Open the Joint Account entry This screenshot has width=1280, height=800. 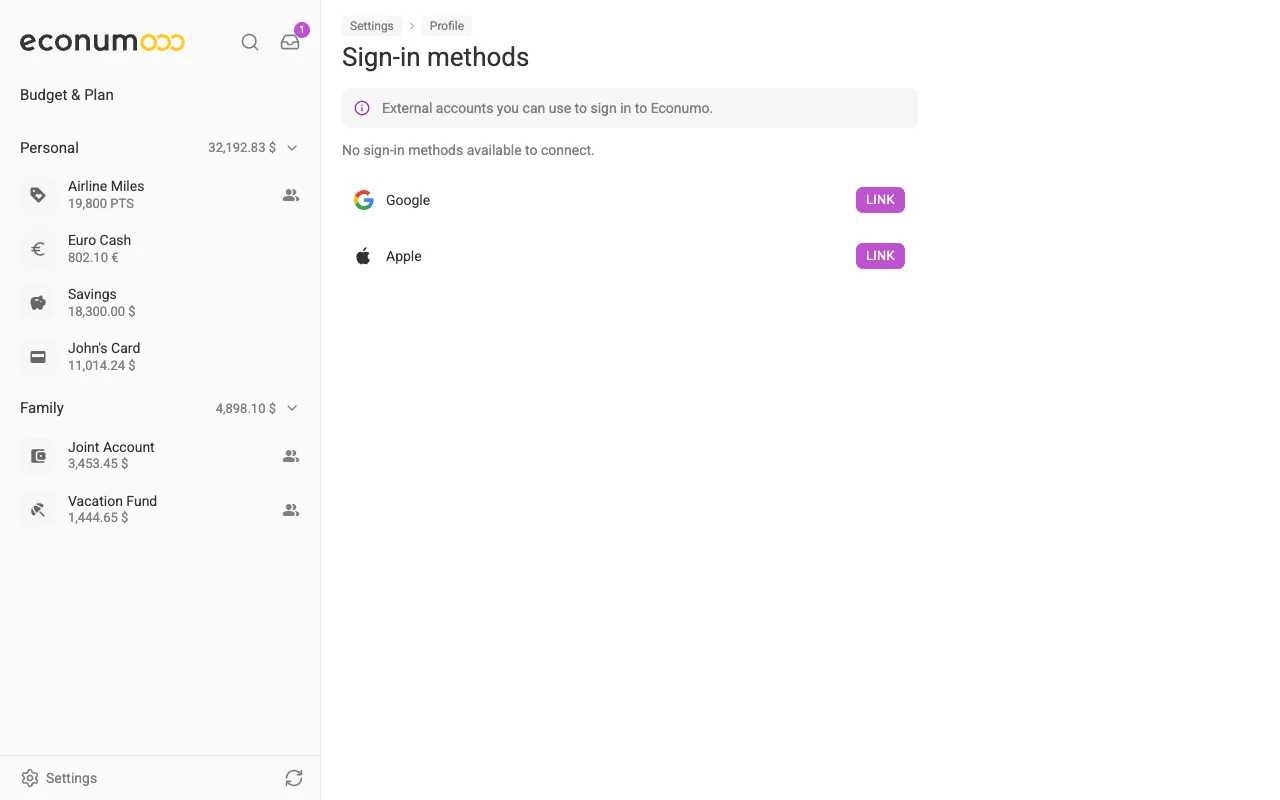(x=160, y=456)
